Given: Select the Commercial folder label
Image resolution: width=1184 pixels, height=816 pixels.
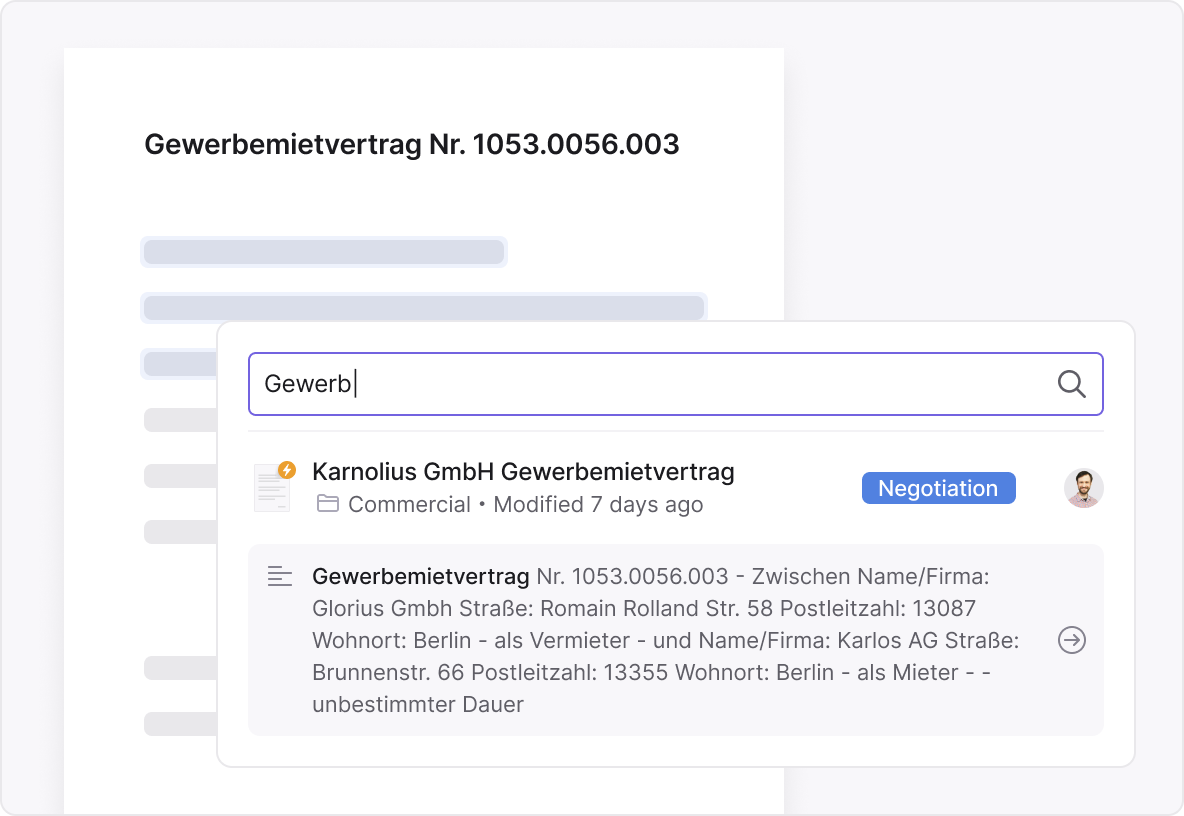Looking at the screenshot, I should [x=409, y=505].
